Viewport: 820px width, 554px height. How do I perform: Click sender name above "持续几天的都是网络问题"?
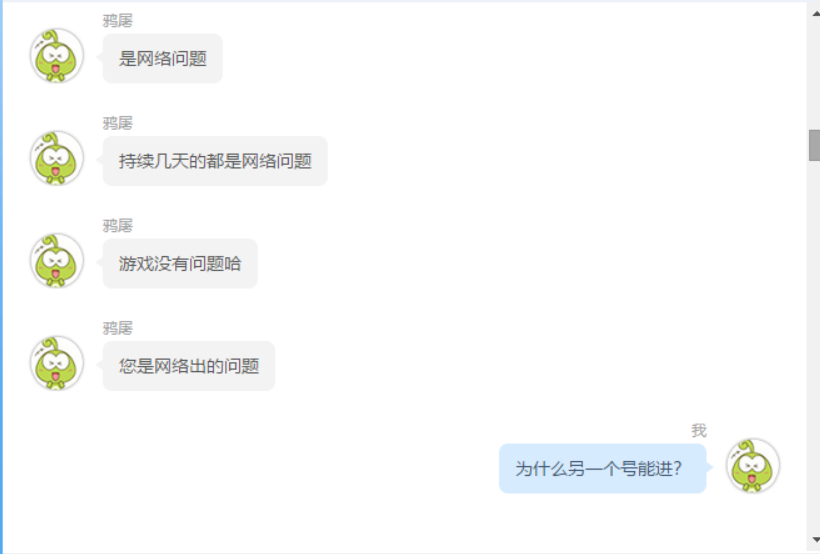[x=118, y=123]
